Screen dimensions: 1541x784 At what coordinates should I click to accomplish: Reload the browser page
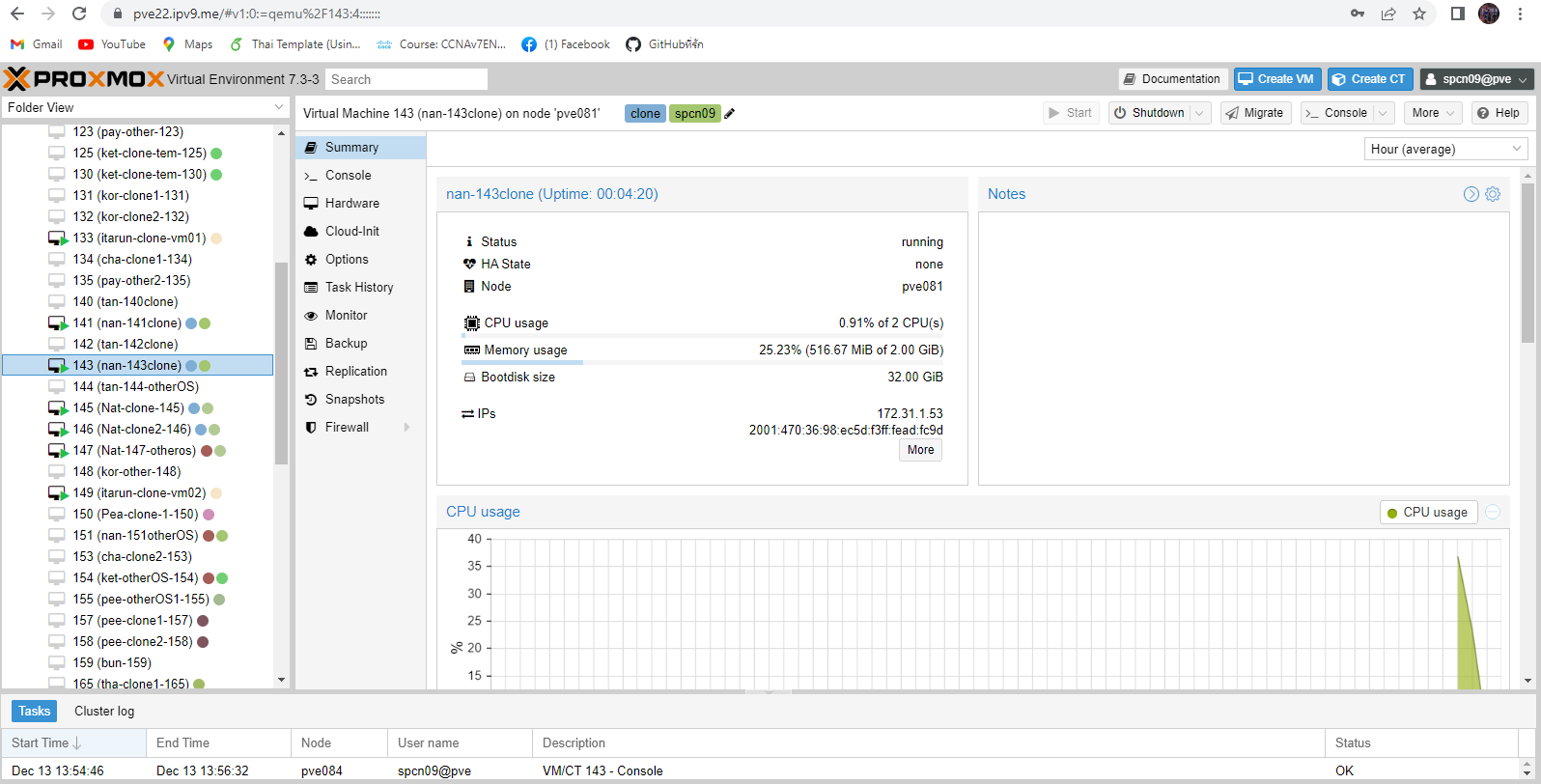[80, 14]
